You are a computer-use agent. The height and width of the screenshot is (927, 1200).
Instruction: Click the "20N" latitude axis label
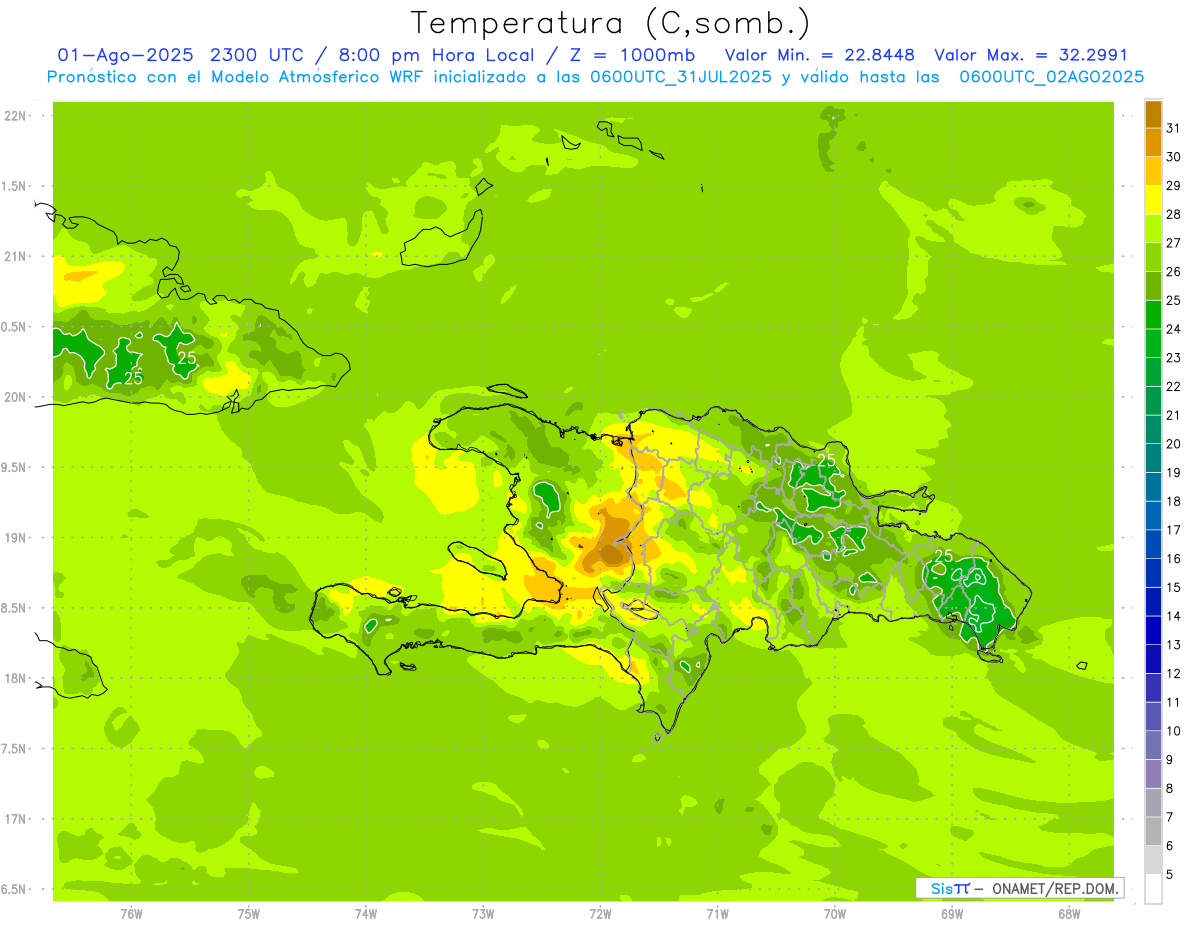pos(14,397)
